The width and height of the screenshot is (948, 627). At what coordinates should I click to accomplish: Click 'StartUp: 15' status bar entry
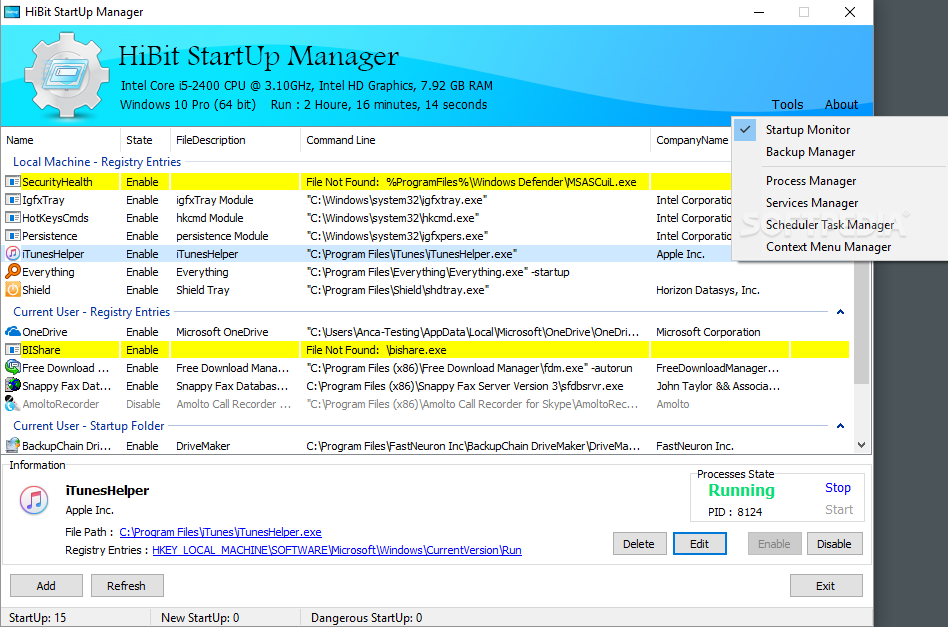coord(37,618)
